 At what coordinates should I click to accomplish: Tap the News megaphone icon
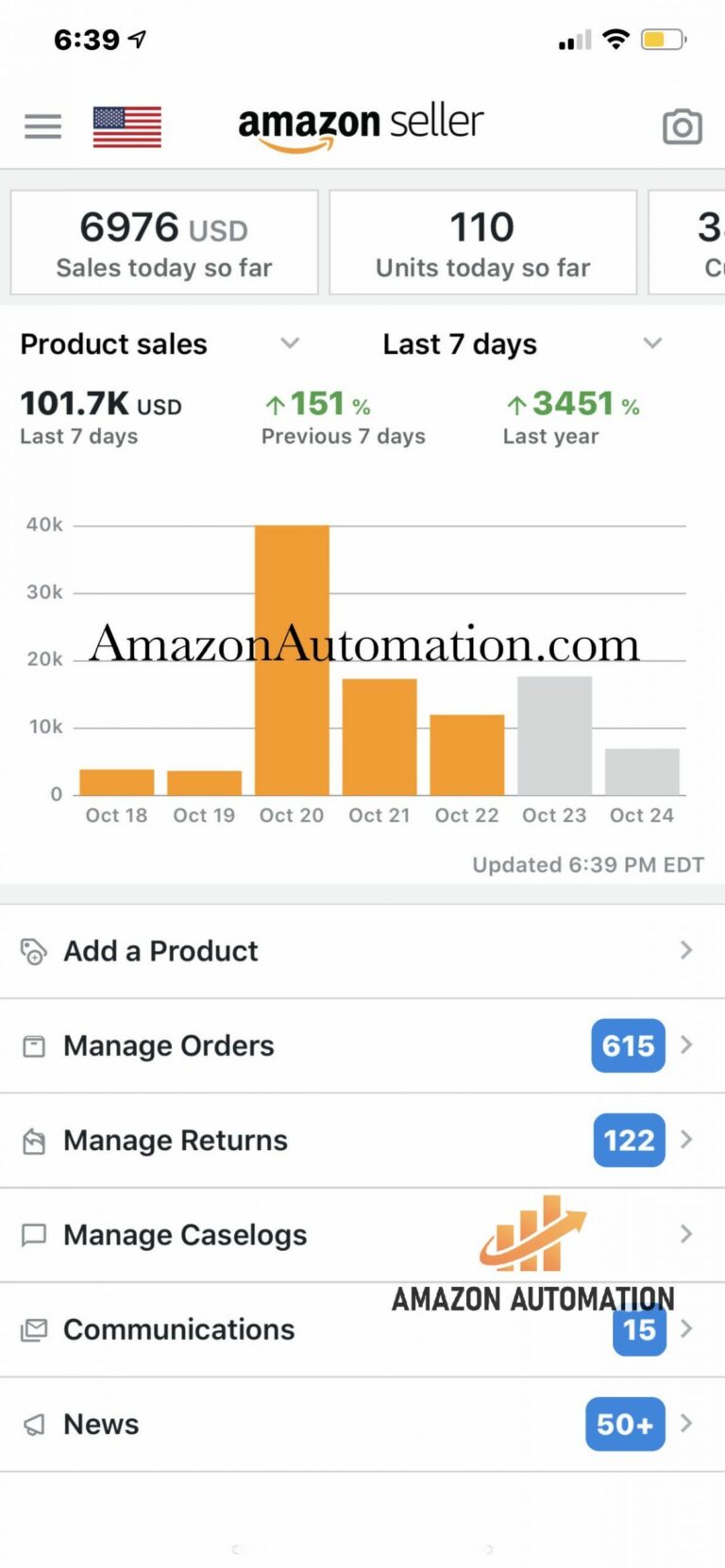34,1424
